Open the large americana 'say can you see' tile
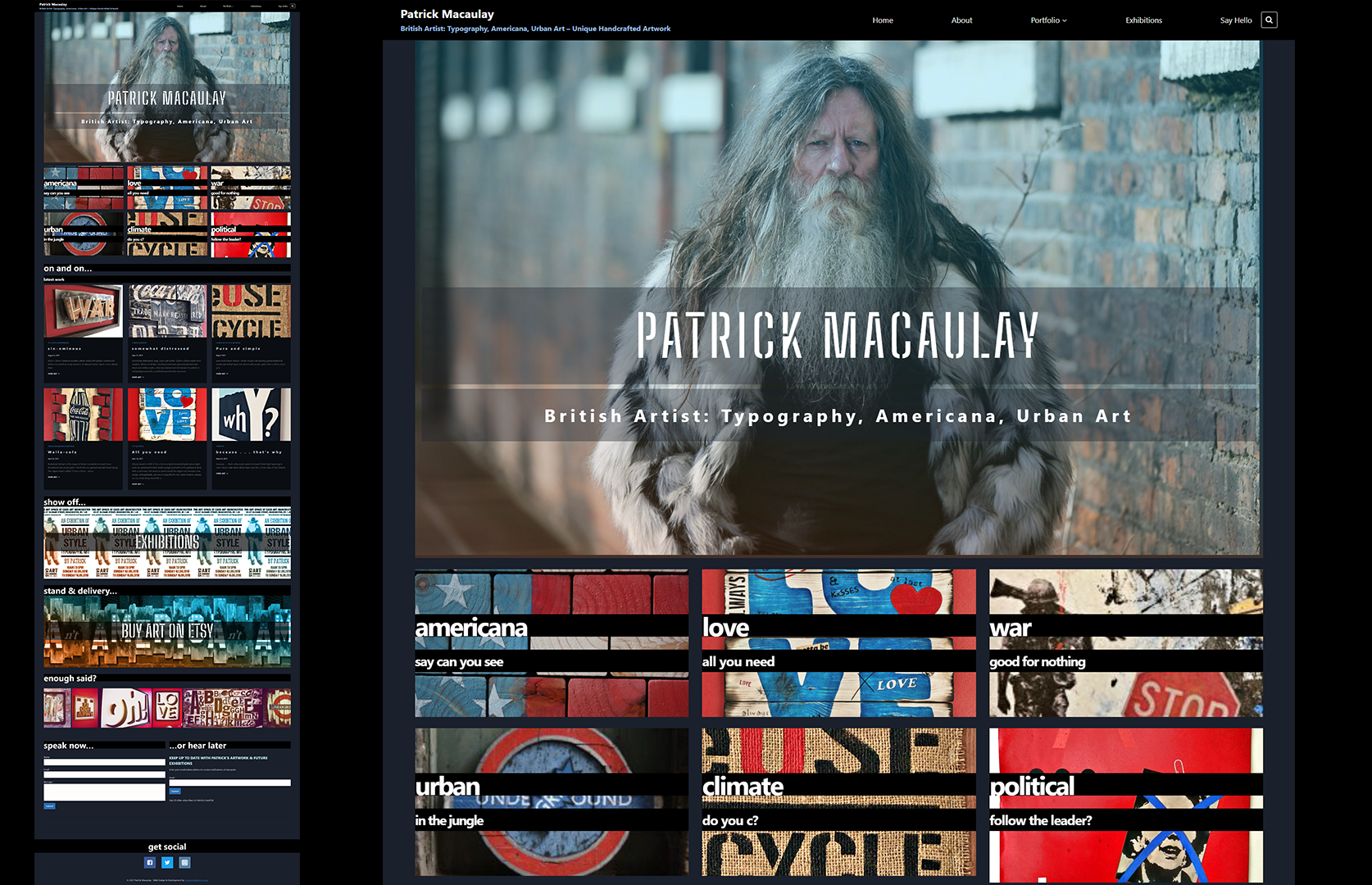 [x=552, y=643]
